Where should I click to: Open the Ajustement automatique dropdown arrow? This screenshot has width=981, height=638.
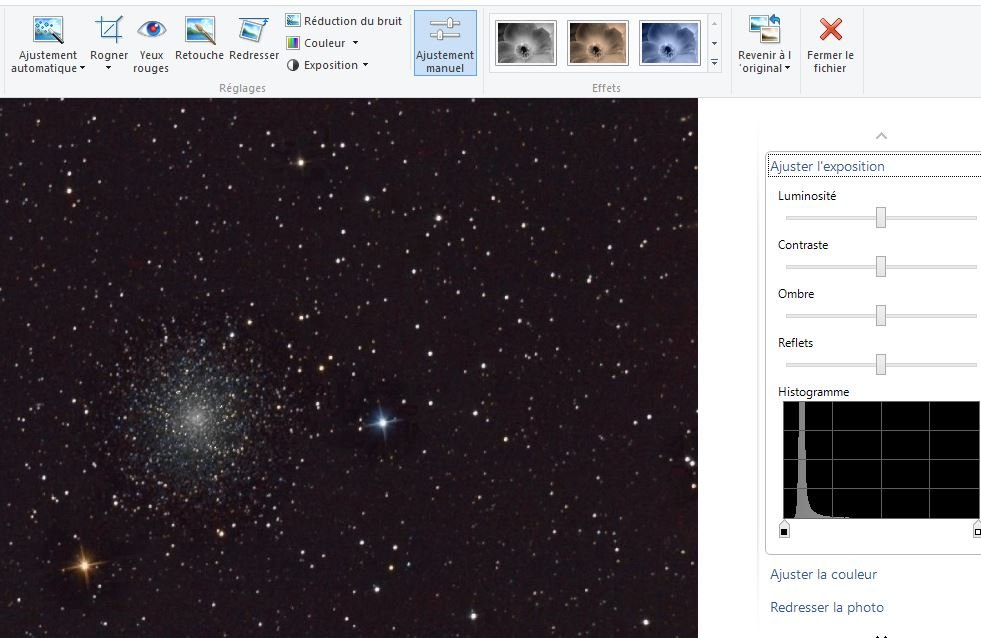(83, 68)
